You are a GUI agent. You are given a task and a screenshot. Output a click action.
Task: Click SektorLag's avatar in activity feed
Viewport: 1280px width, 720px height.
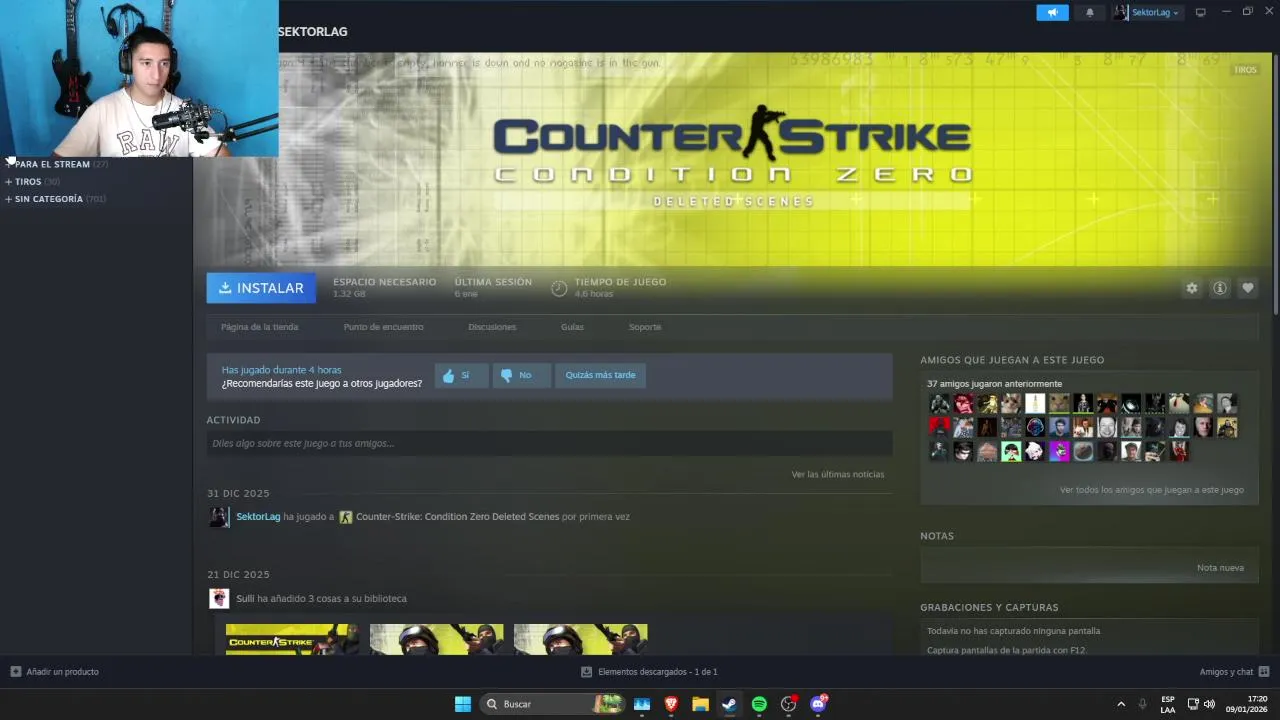click(x=219, y=517)
